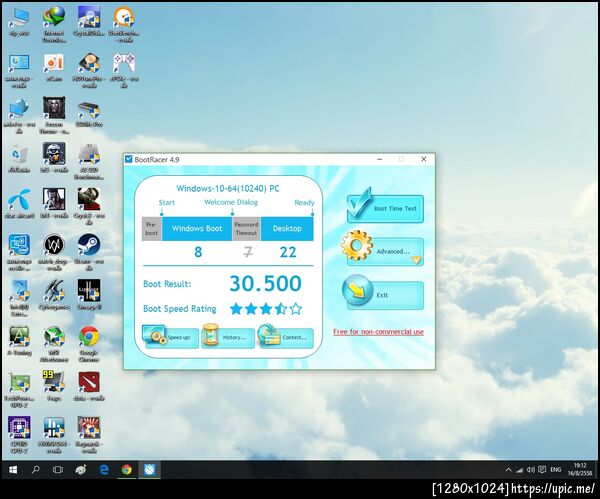Open Task View on taskbar
The width and height of the screenshot is (600, 499).
pos(58,470)
